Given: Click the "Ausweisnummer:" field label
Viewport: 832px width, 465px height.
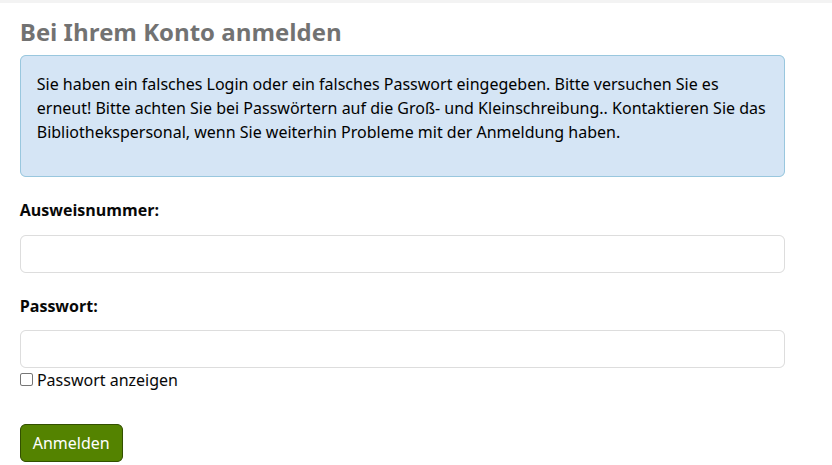Looking at the screenshot, I should (90, 211).
